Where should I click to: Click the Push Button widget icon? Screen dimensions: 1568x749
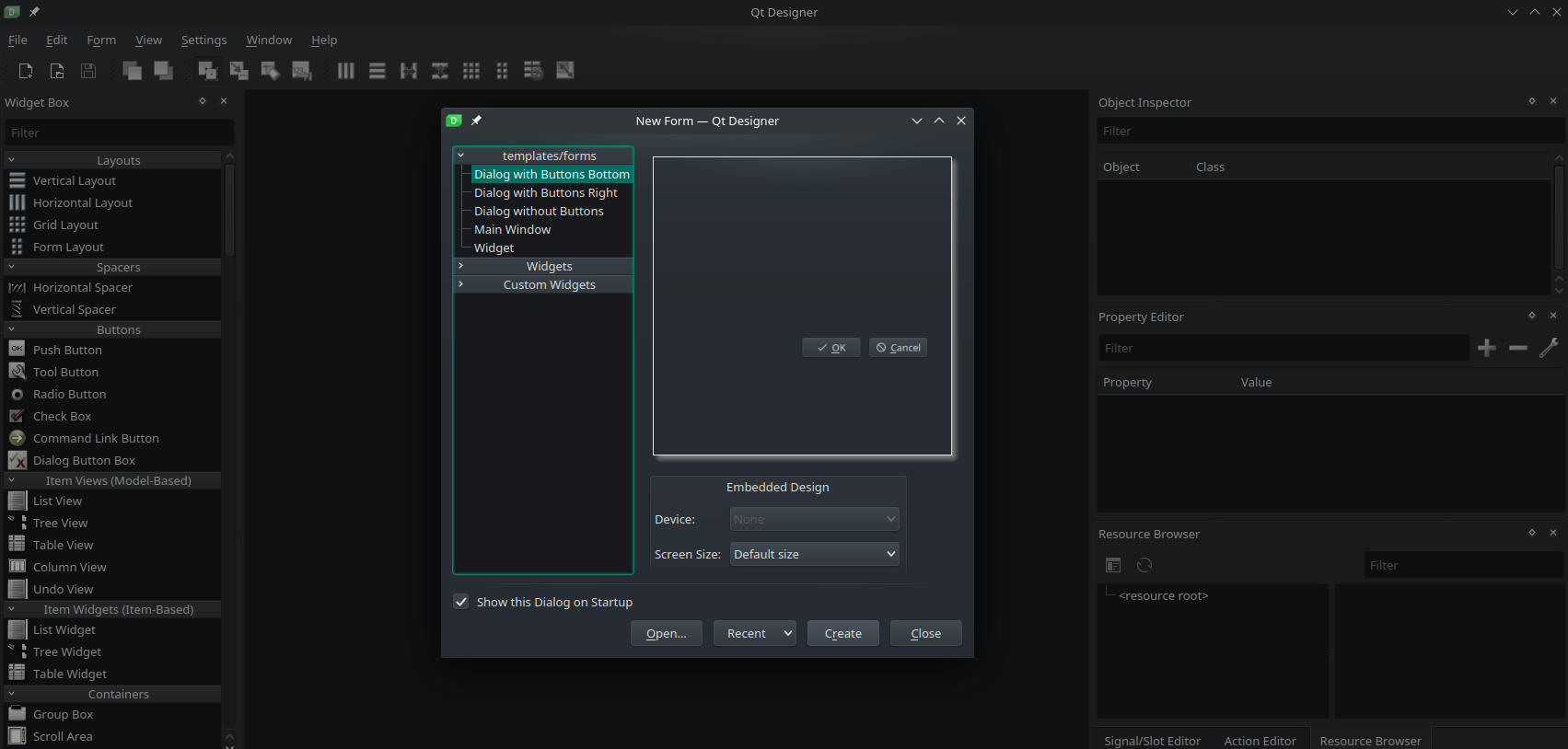[x=17, y=349]
